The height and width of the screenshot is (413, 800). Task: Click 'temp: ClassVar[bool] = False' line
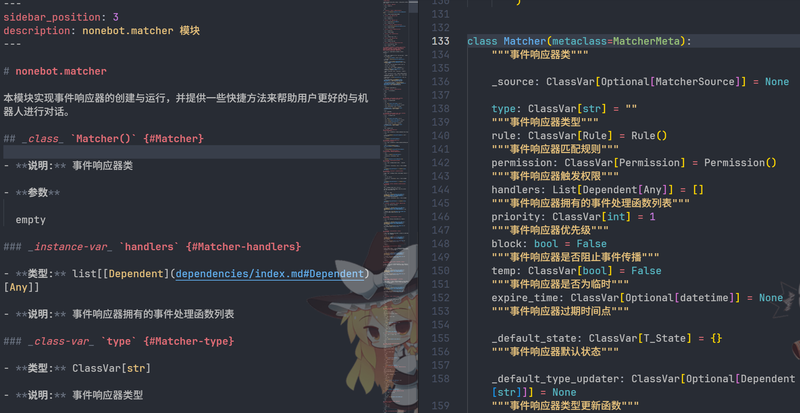(x=576, y=271)
